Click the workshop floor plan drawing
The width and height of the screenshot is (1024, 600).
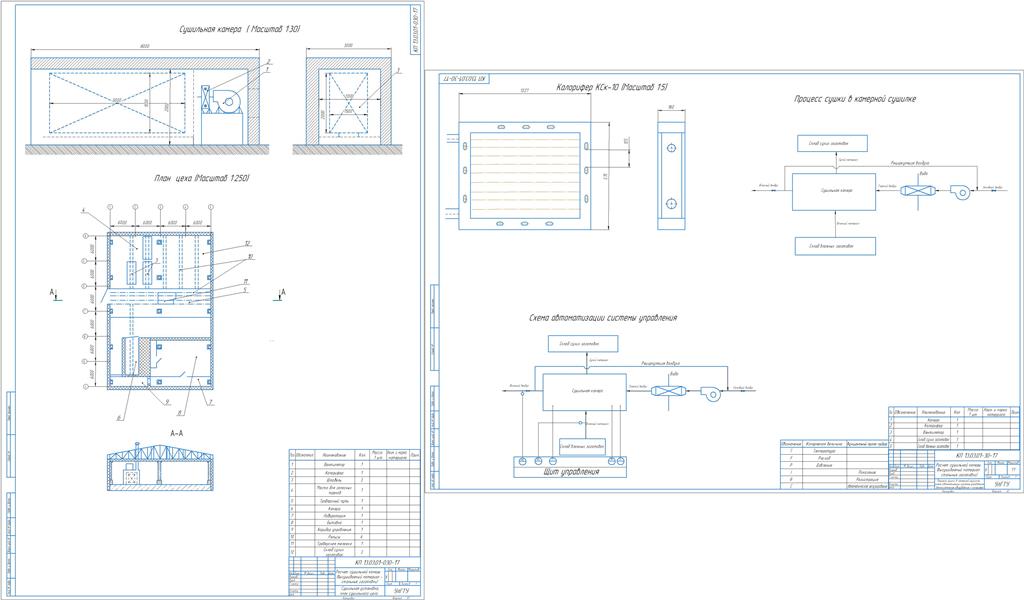click(x=160, y=311)
